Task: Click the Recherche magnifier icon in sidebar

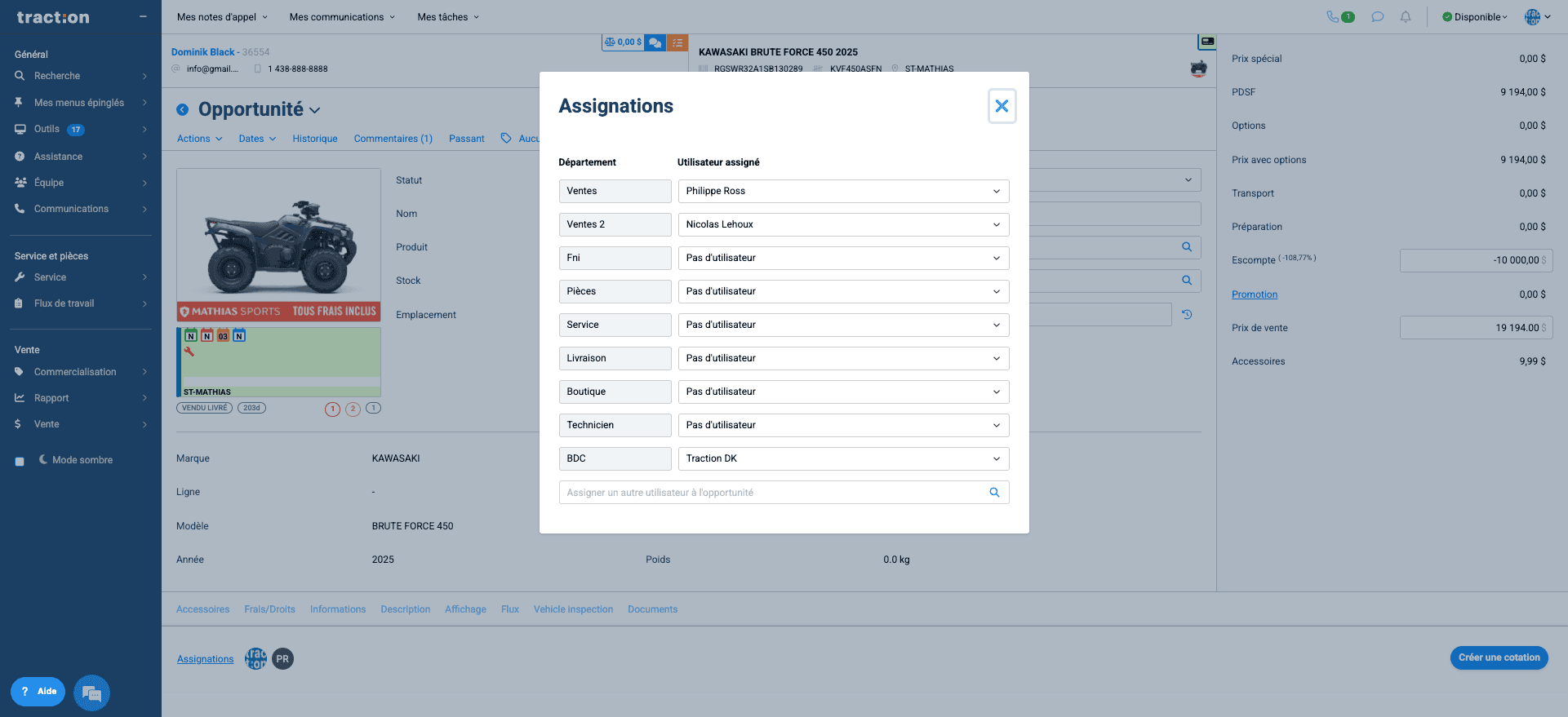Action: point(20,76)
